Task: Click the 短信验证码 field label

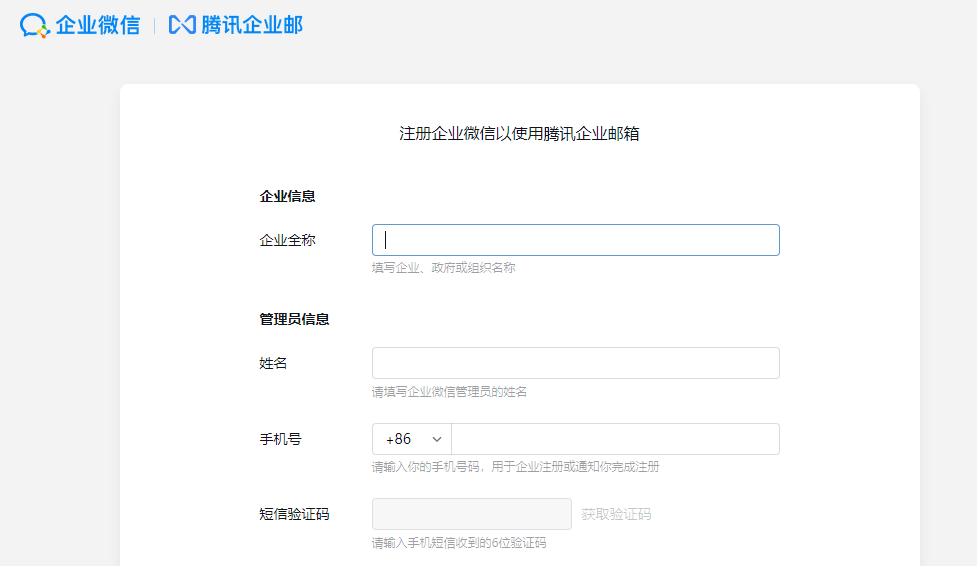Action: pos(294,514)
